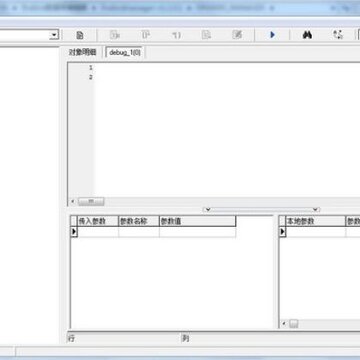
Task: Click line number 1 in the editor gutter
Action: pos(91,68)
